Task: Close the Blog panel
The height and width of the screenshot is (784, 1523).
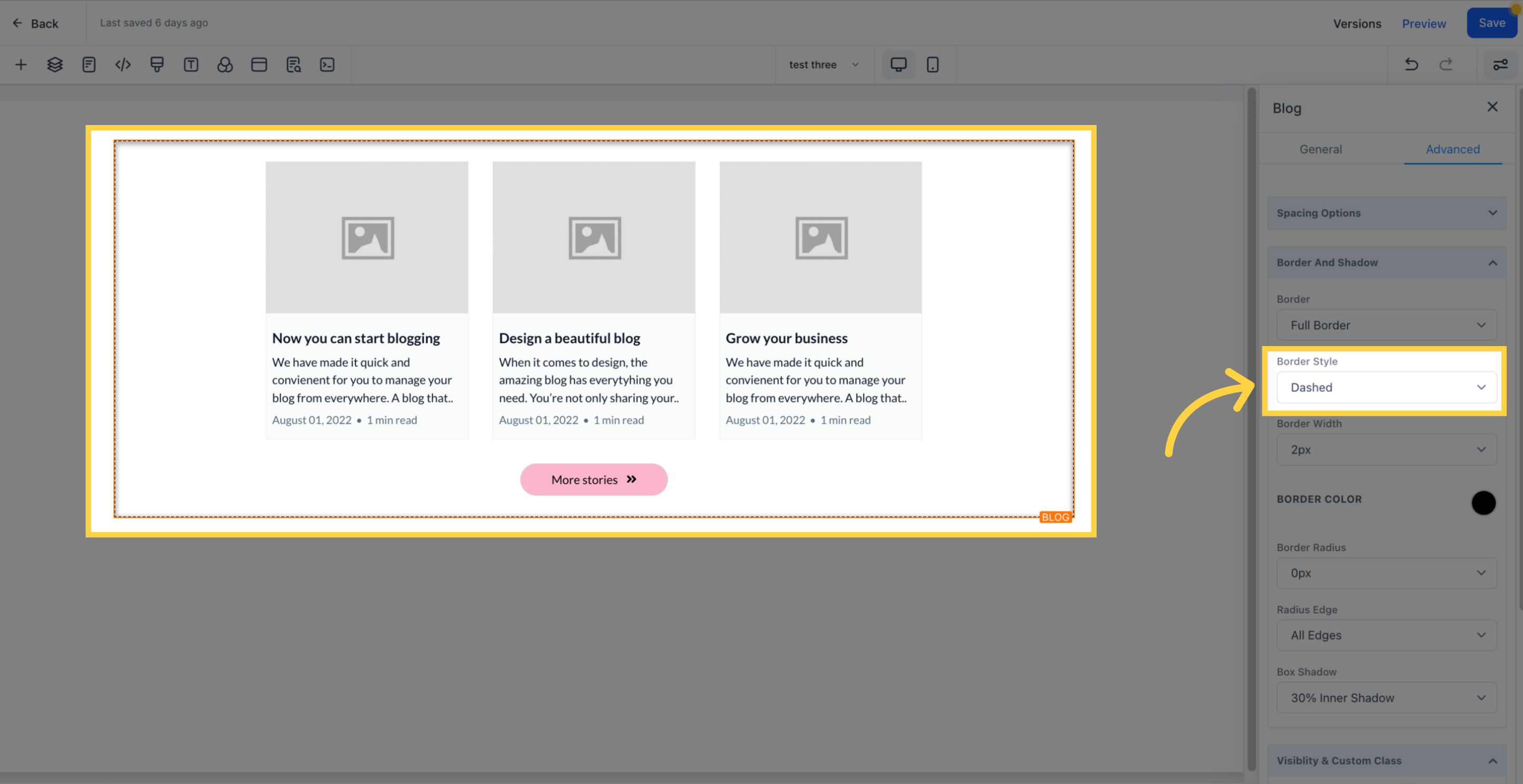Action: (x=1492, y=107)
